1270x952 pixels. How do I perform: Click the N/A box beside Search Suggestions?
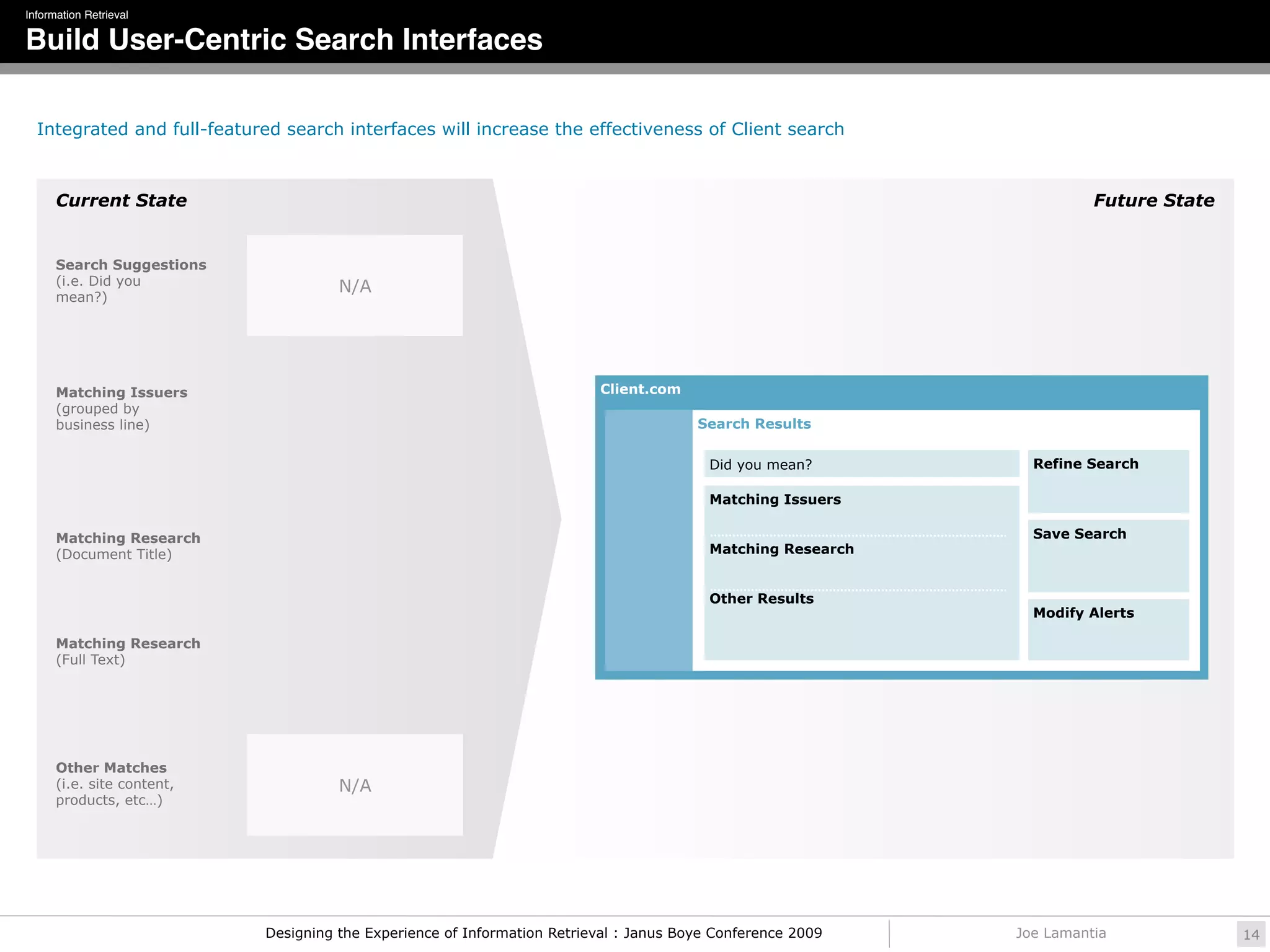(355, 285)
